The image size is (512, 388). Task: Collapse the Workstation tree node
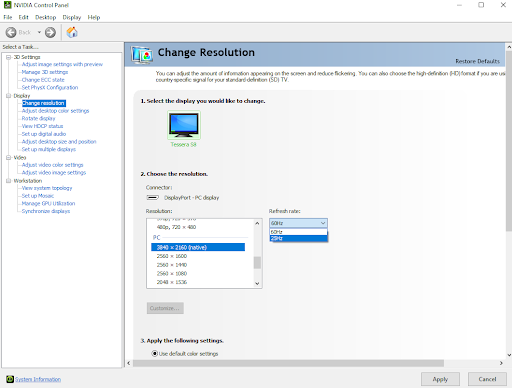pyautogui.click(x=9, y=181)
